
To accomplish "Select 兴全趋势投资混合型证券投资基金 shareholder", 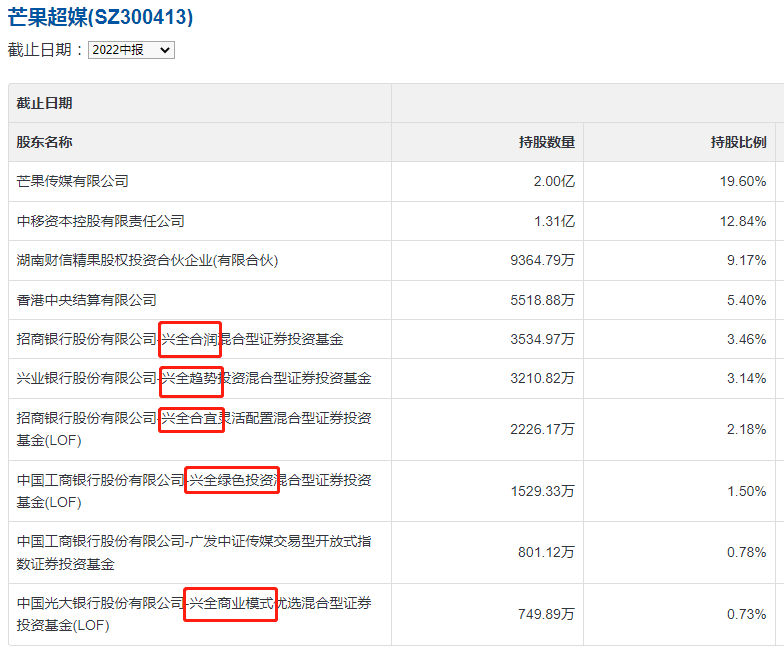I will 194,378.
